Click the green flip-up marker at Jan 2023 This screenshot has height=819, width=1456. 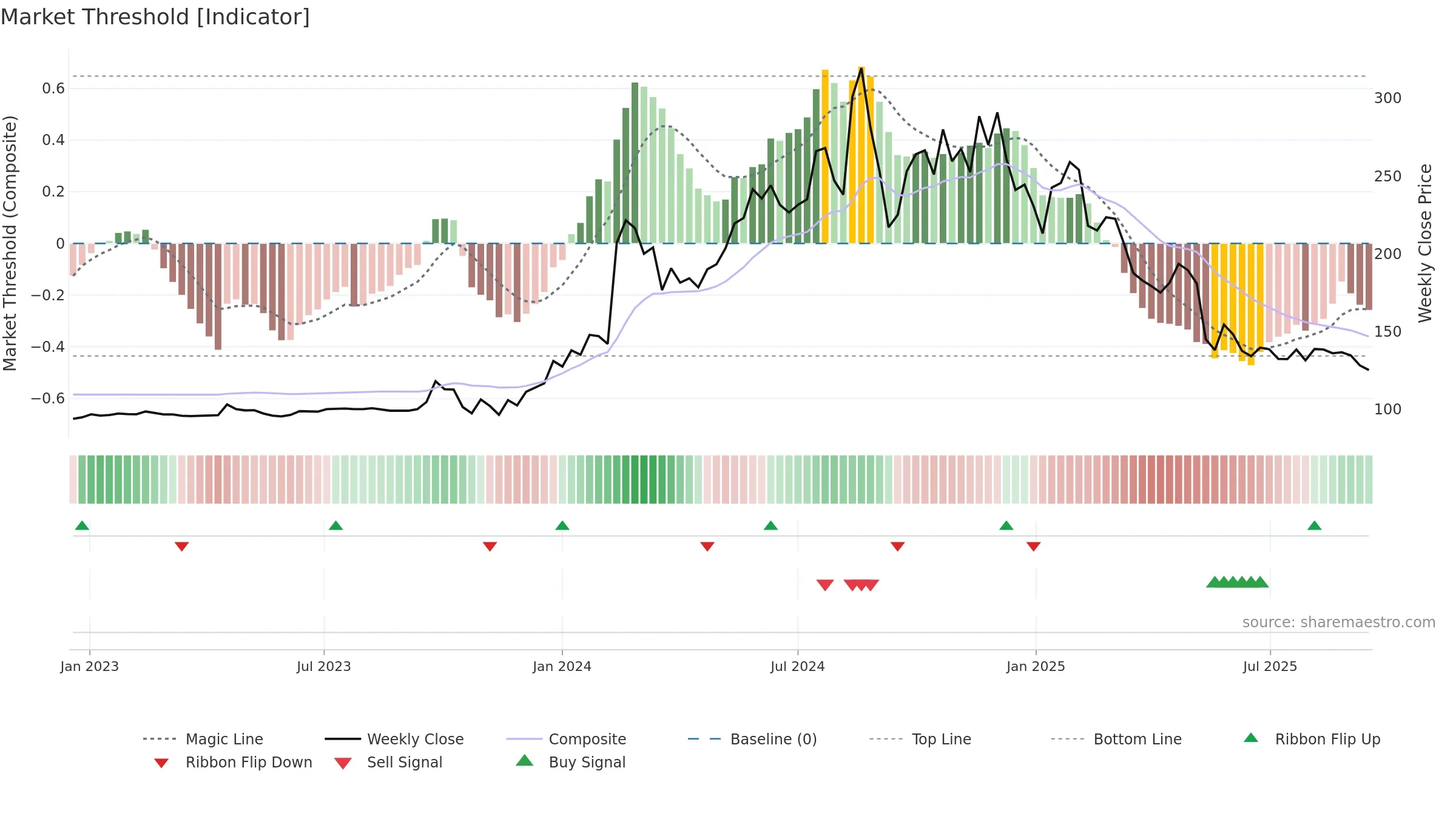[82, 525]
